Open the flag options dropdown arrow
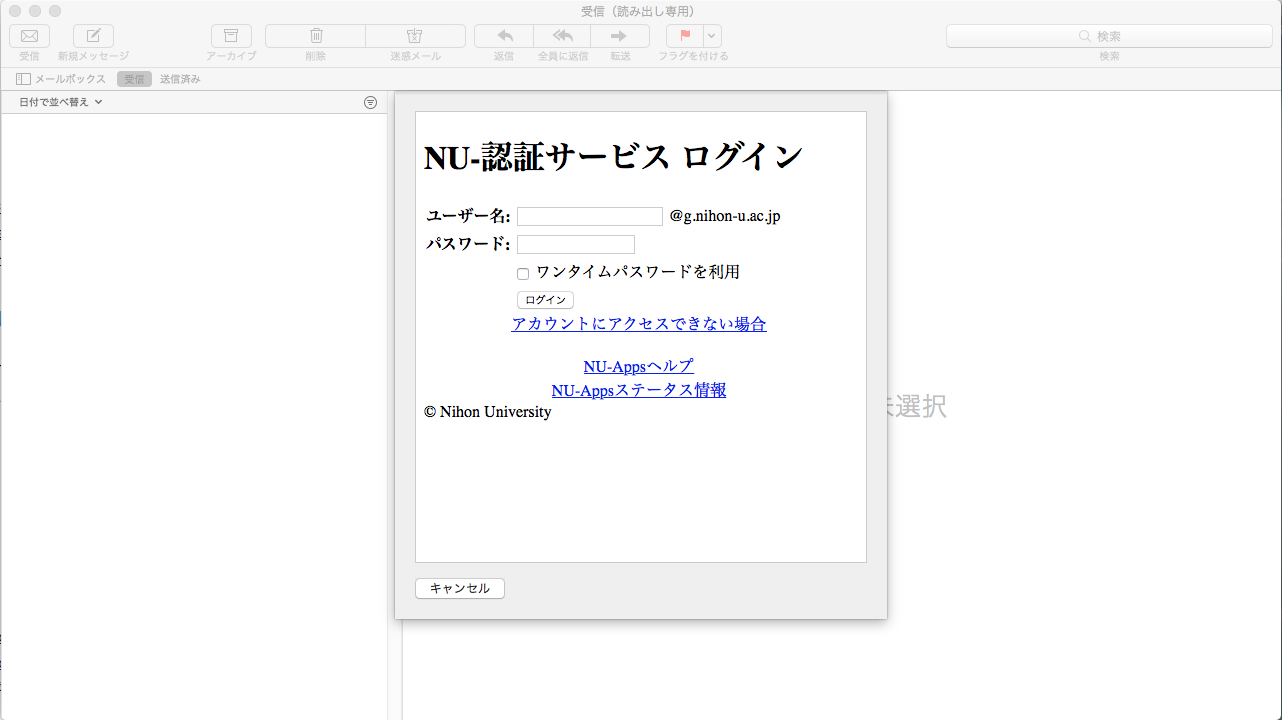The image size is (1282, 720). 712,36
